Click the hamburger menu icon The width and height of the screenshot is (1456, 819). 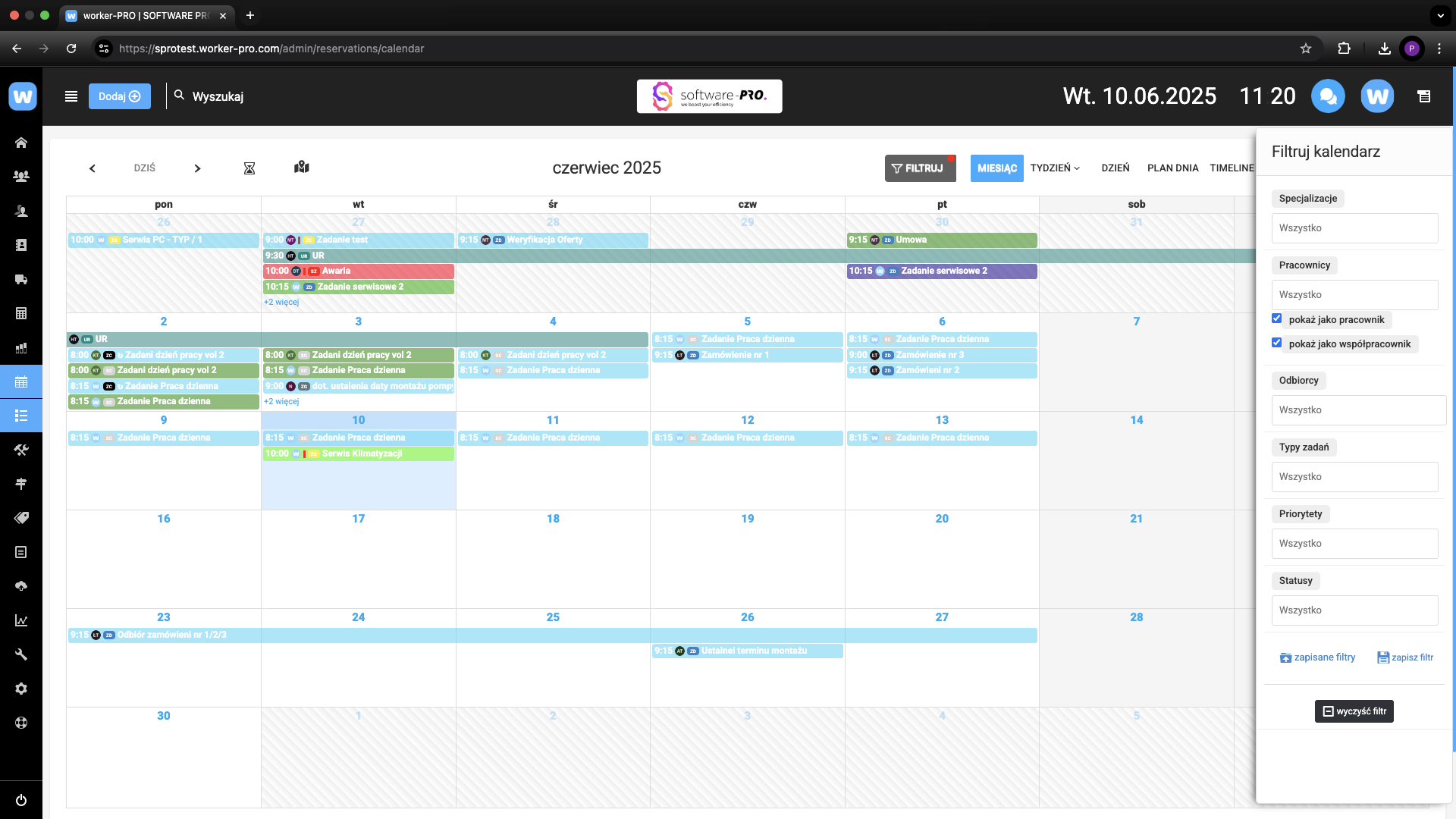point(71,96)
